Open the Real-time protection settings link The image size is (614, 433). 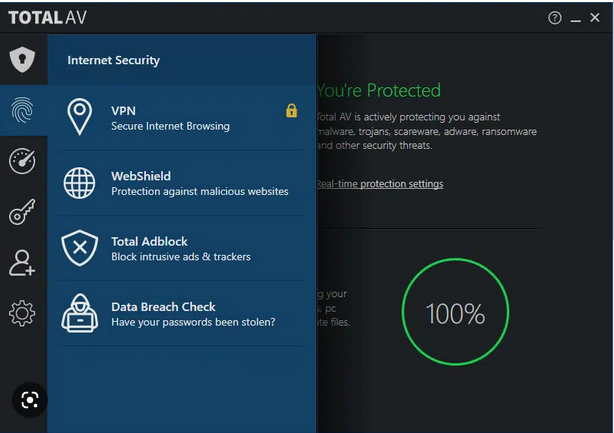tap(379, 184)
